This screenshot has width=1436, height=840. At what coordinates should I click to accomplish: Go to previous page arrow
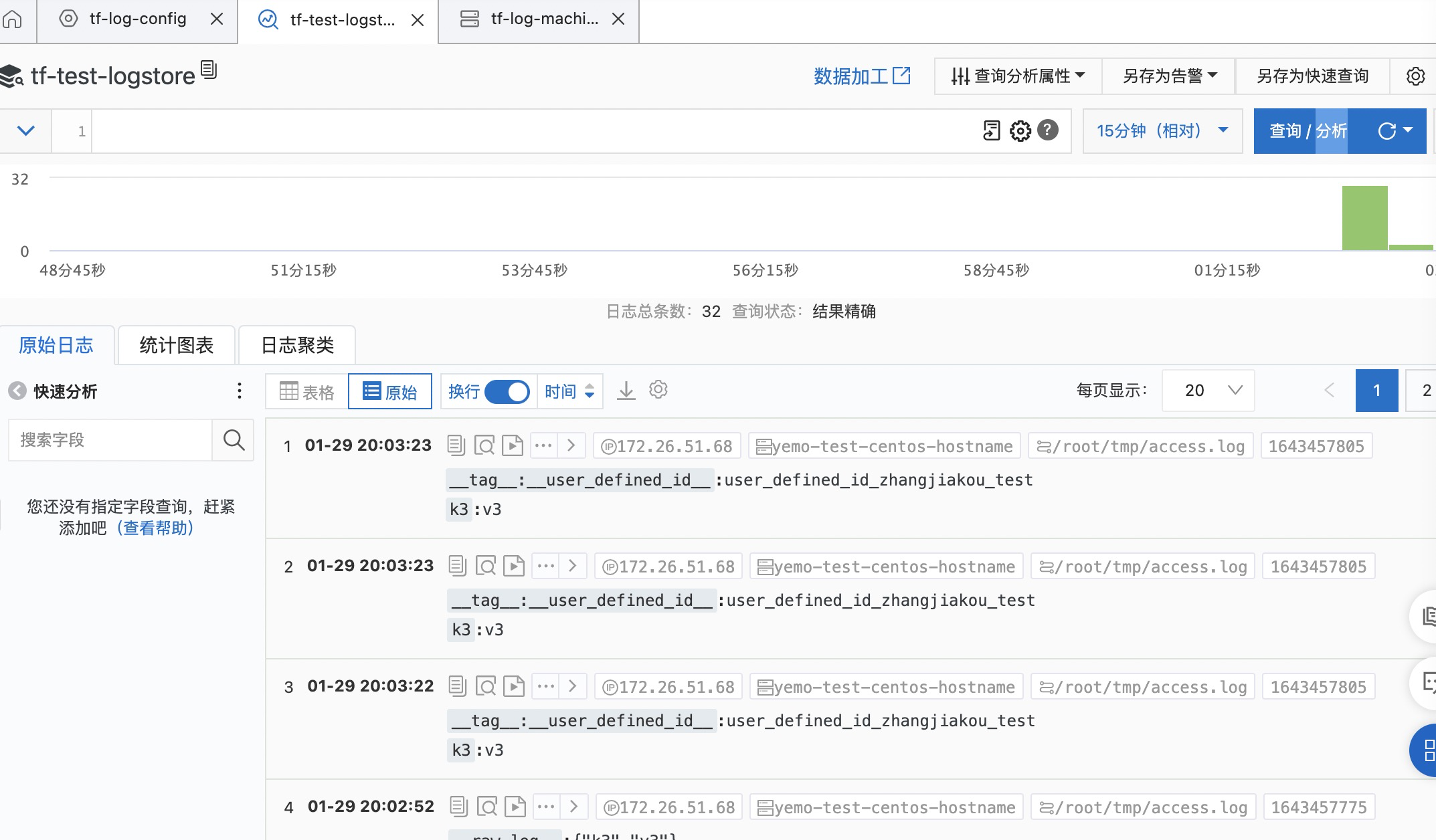click(1329, 390)
